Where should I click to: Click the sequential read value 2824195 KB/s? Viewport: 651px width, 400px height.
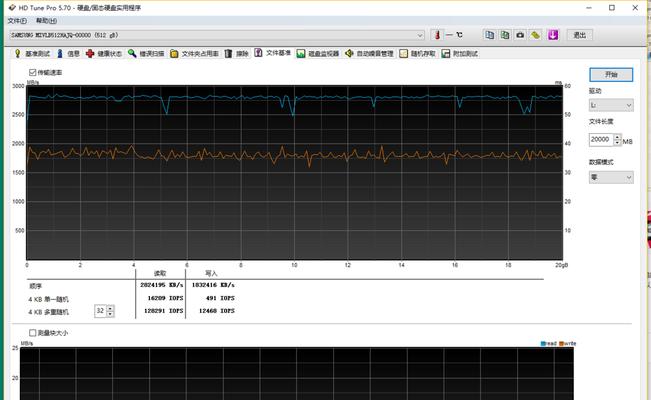(162, 285)
